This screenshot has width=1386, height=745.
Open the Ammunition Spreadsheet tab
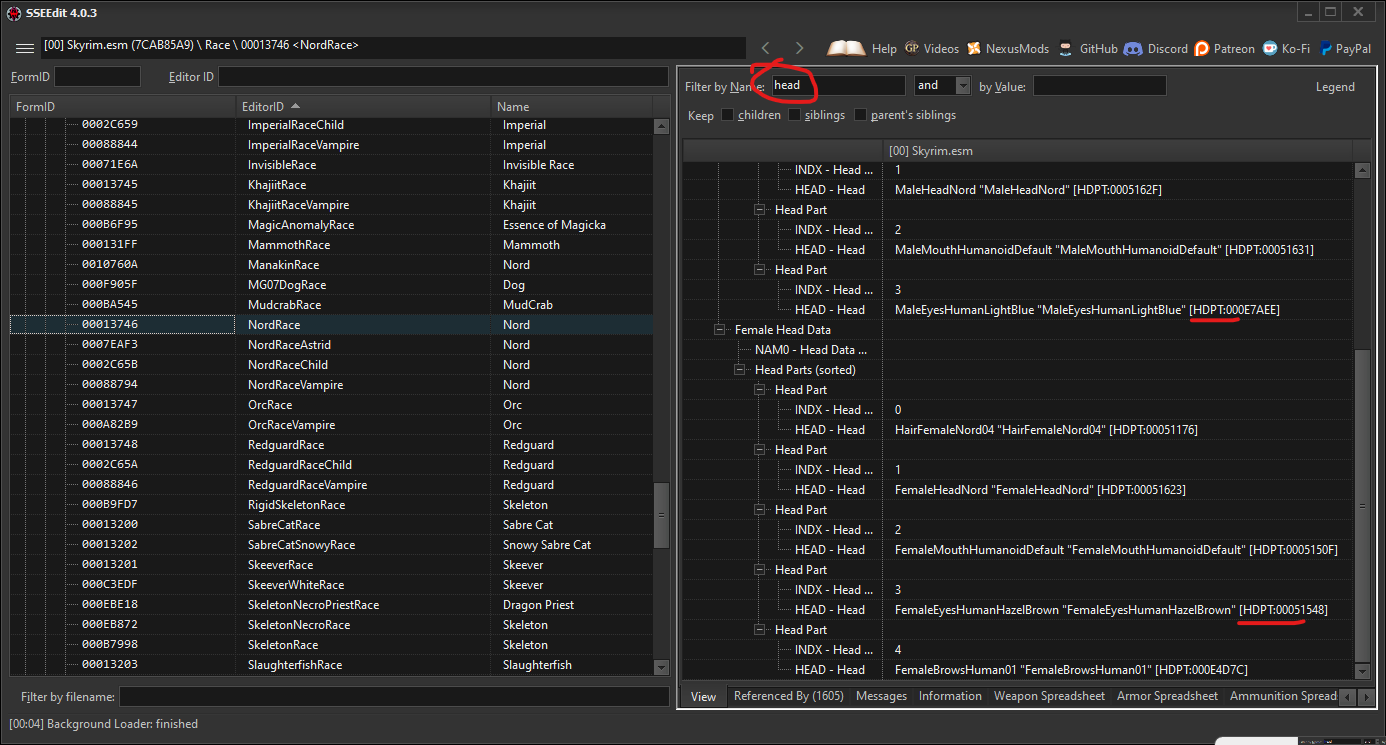pos(1282,696)
